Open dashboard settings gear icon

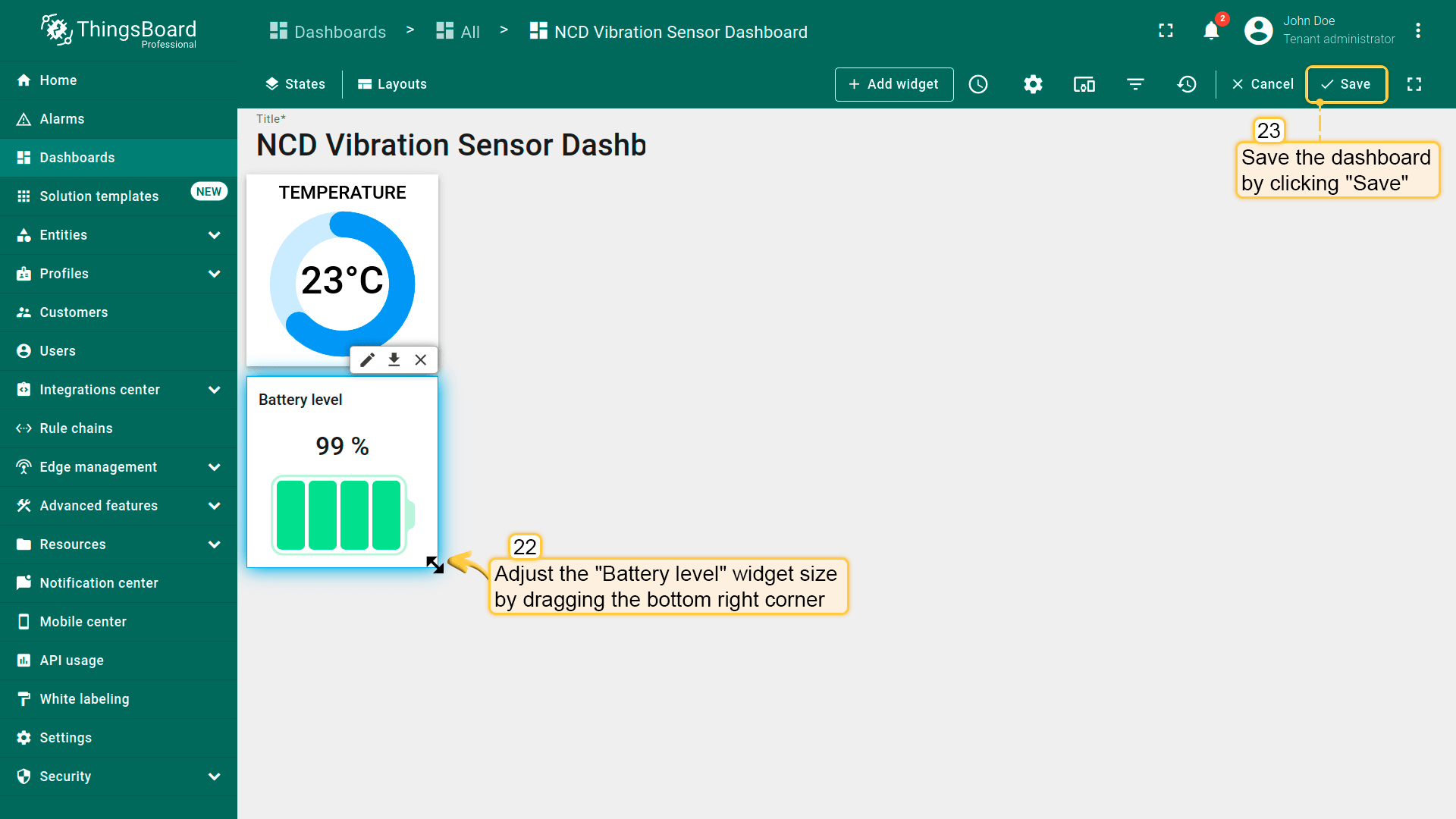click(1033, 84)
